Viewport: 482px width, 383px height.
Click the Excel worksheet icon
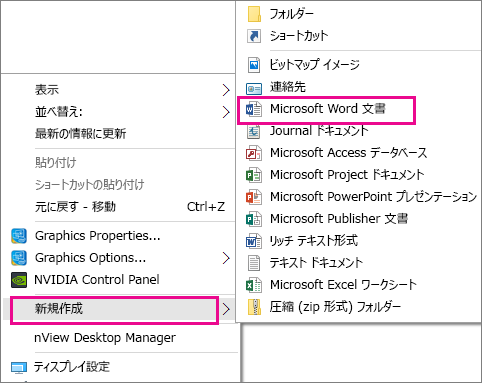[x=254, y=285]
